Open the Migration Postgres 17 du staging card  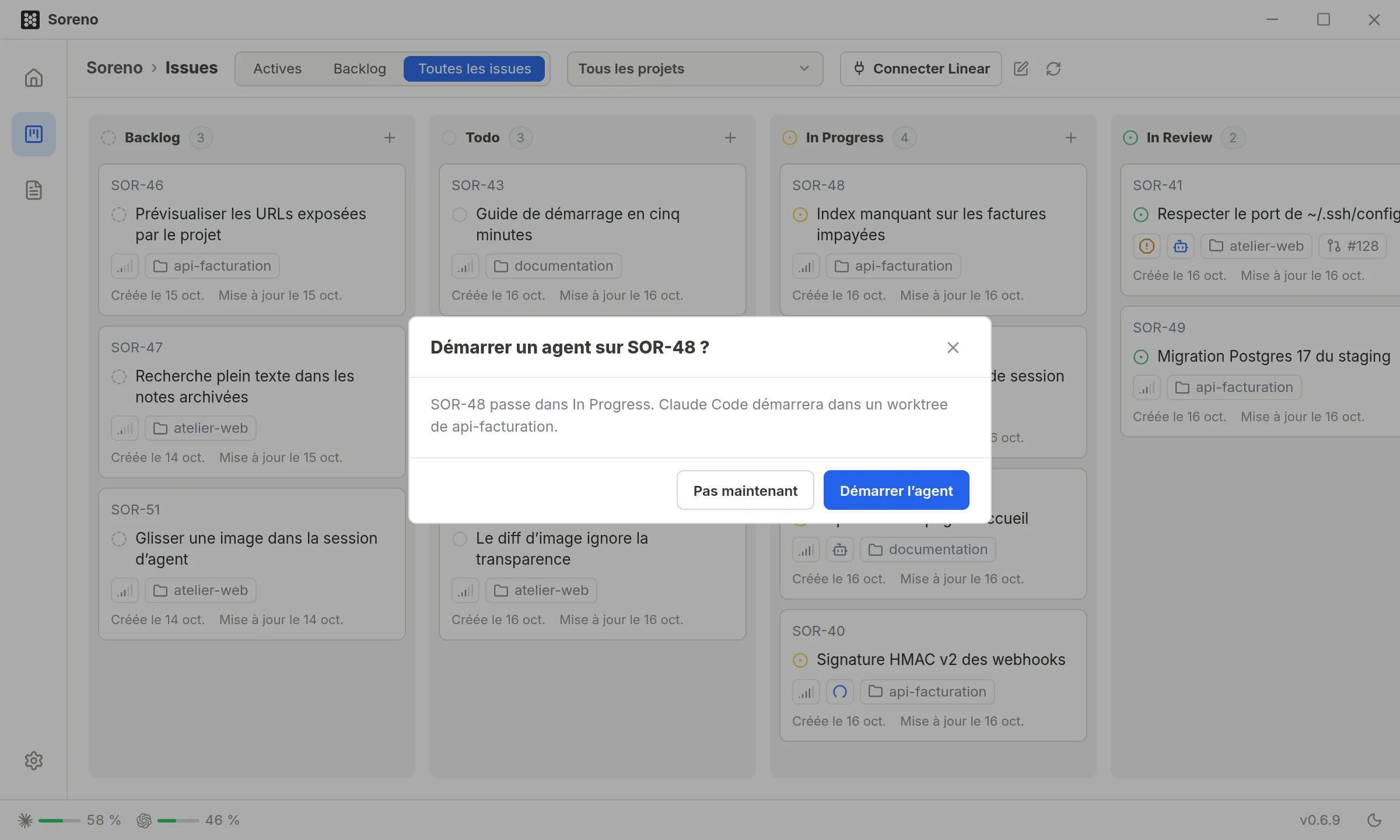click(x=1260, y=372)
